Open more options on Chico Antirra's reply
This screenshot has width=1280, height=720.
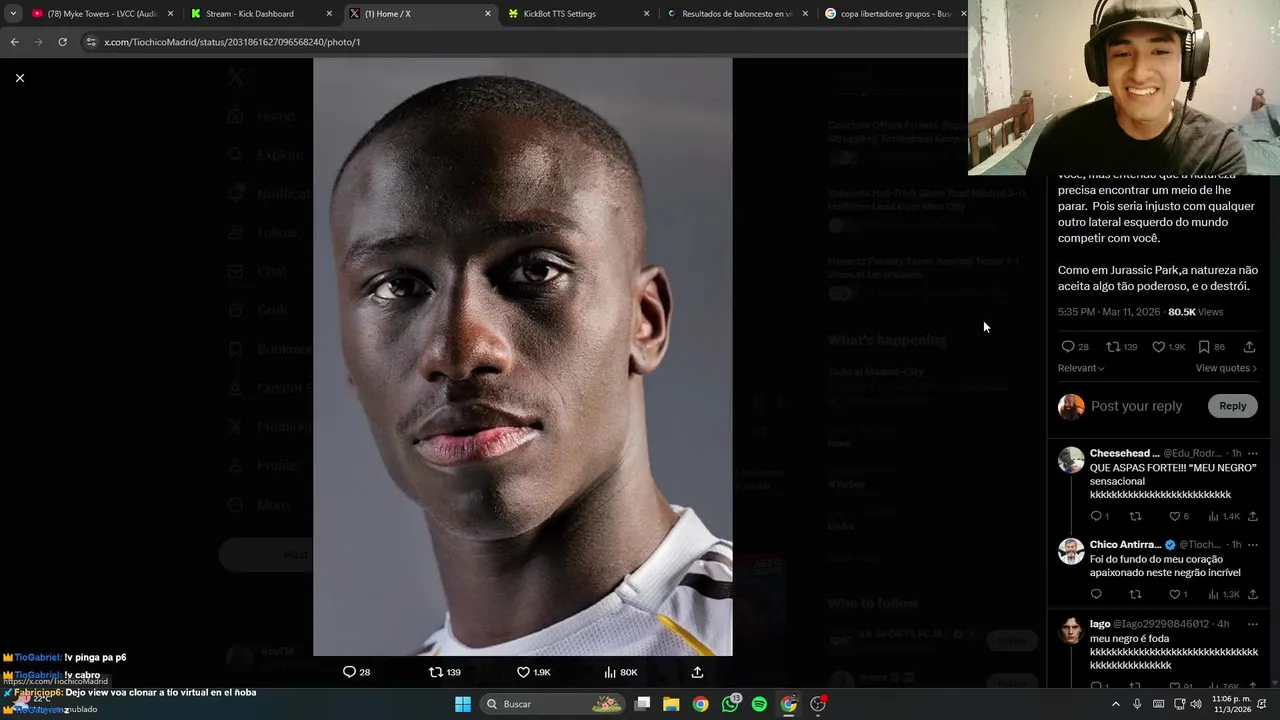tap(1253, 544)
